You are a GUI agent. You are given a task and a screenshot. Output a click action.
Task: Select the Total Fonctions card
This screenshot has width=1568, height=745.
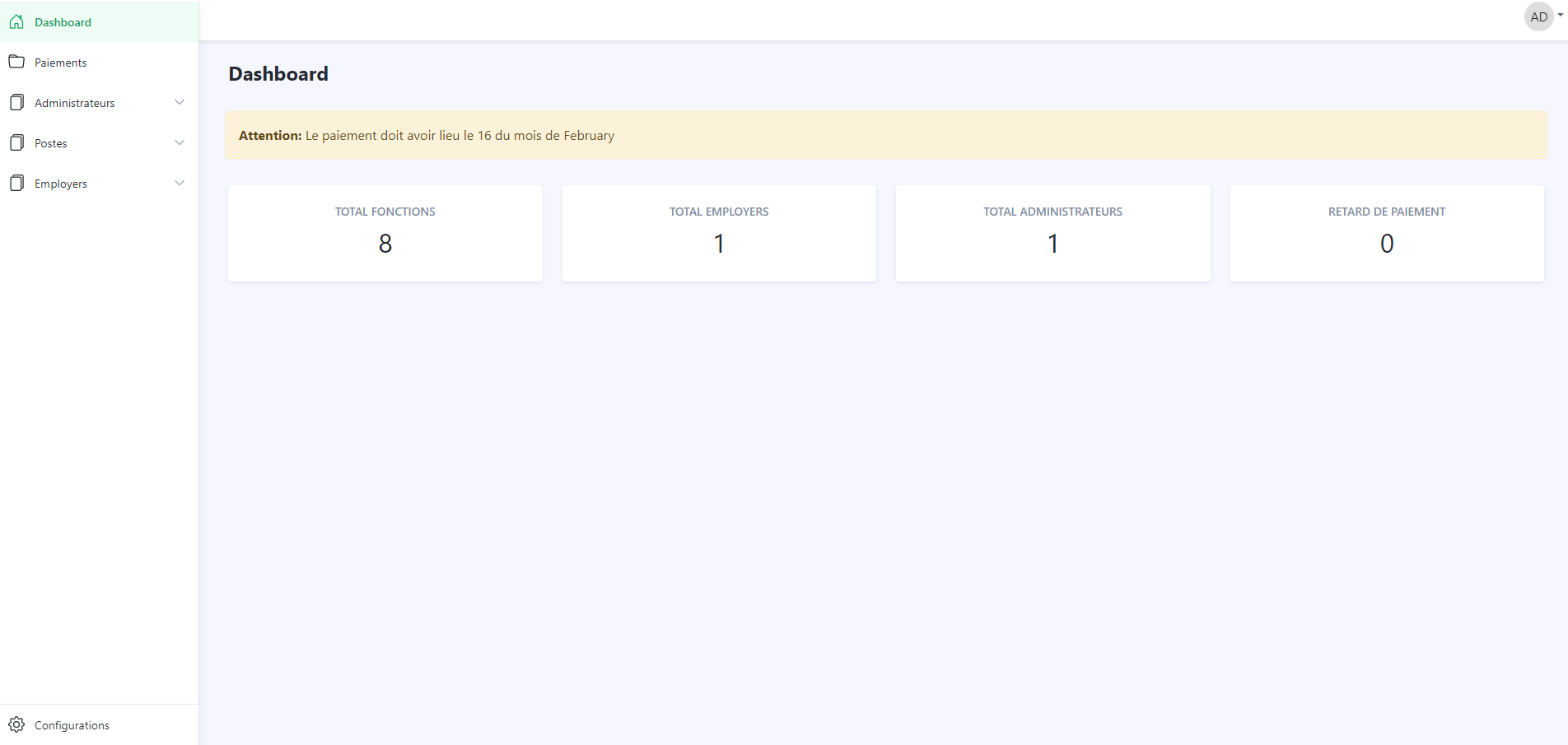(385, 233)
